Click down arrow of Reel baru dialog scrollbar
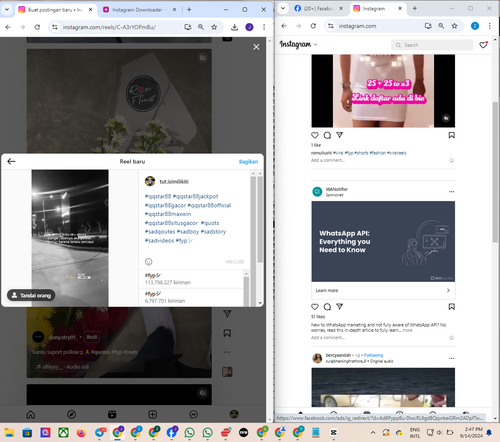 (260, 303)
